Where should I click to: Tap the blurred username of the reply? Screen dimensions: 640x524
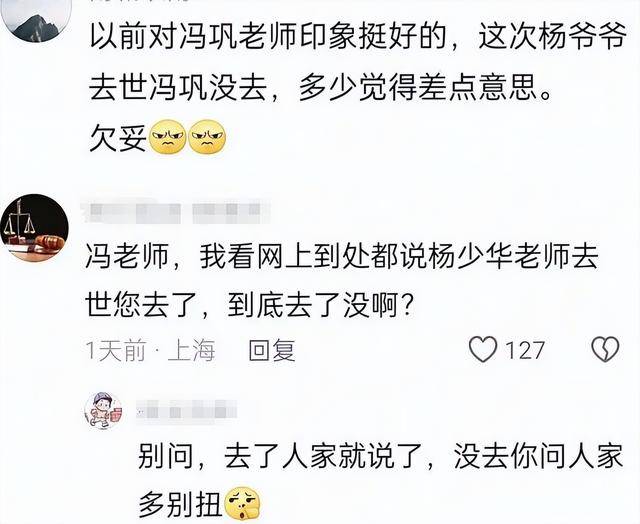[187, 410]
